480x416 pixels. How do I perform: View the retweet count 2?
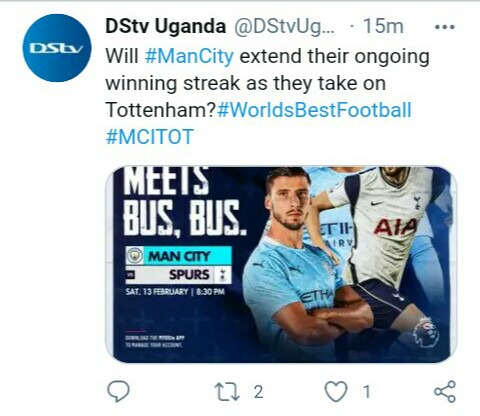258,392
